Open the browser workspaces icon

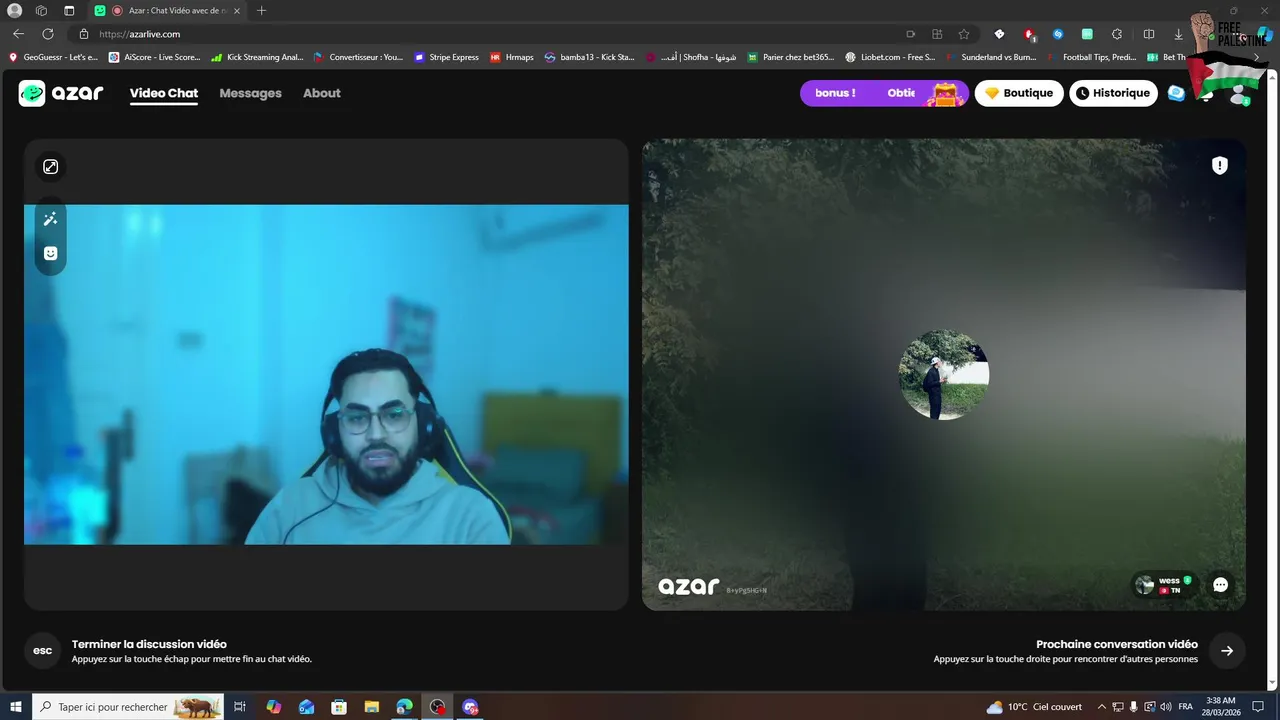41,11
